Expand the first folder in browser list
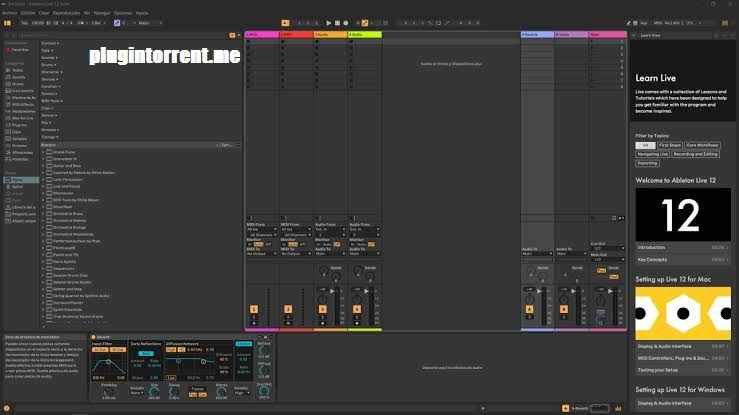 43,152
